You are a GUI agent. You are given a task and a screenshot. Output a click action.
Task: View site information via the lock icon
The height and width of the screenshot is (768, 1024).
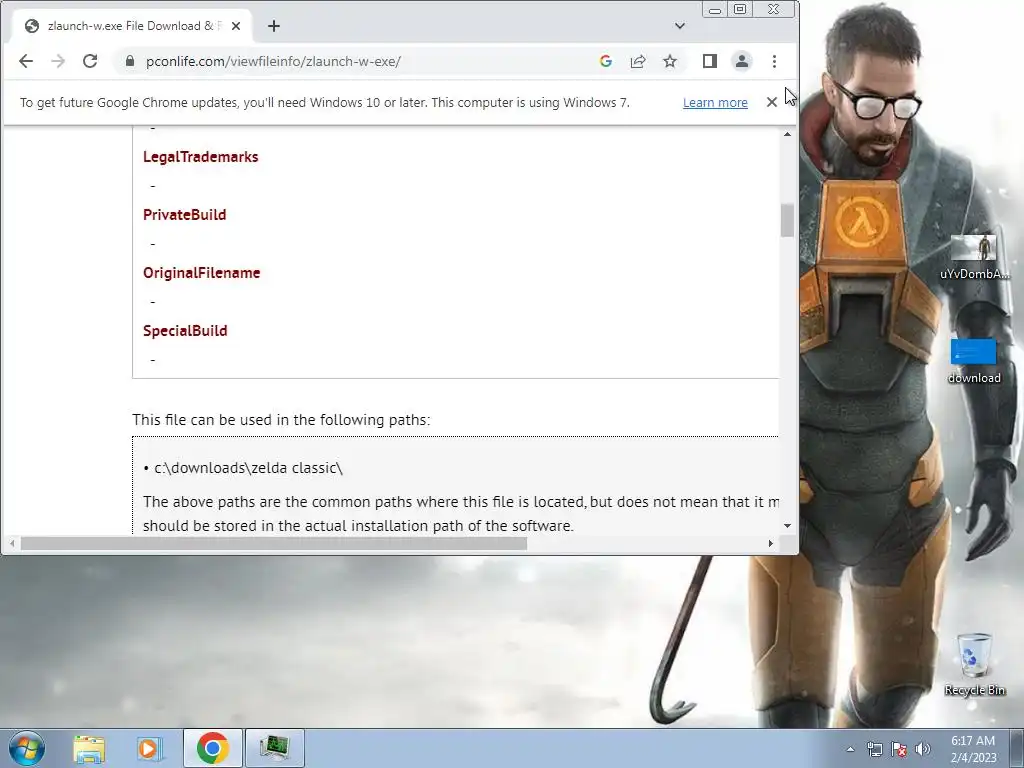tap(130, 61)
